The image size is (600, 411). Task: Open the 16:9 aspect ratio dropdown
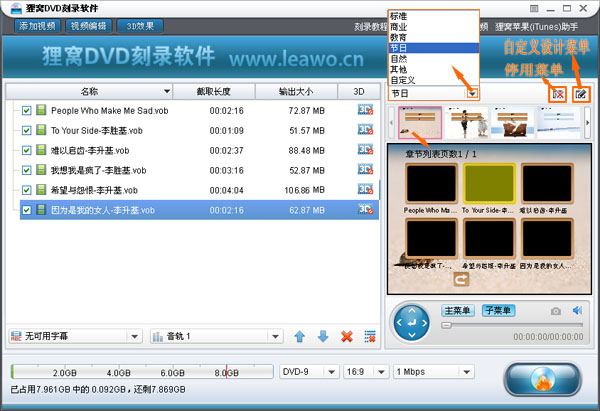(x=366, y=372)
